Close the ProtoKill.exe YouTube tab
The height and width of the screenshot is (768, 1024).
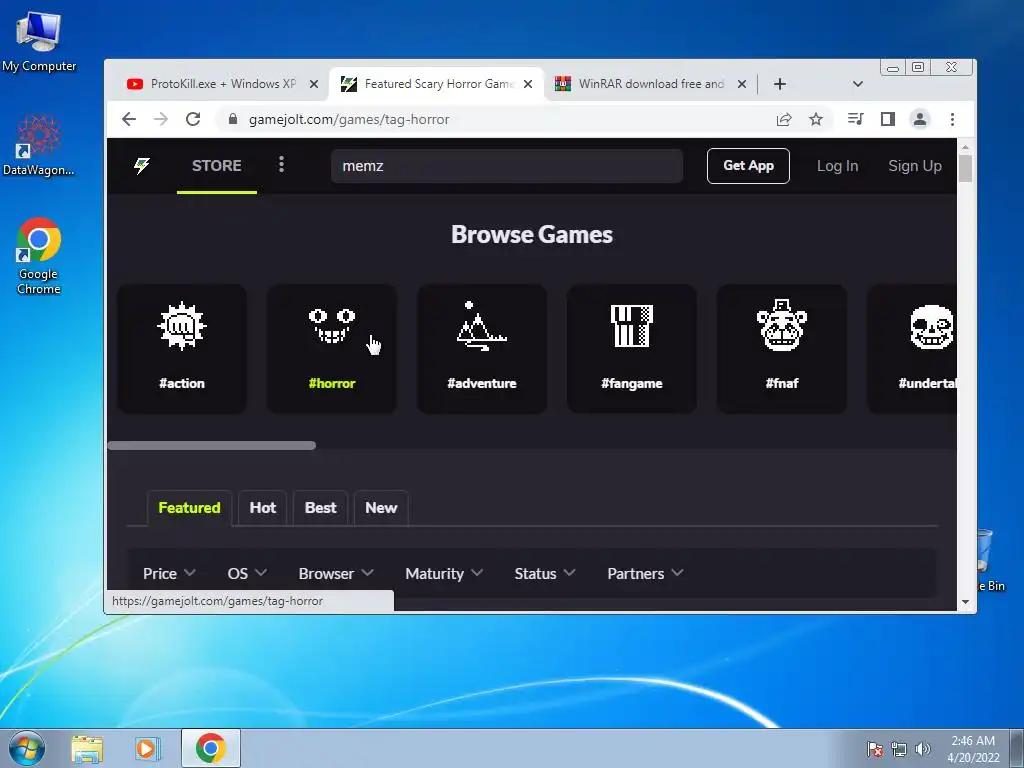tap(313, 84)
